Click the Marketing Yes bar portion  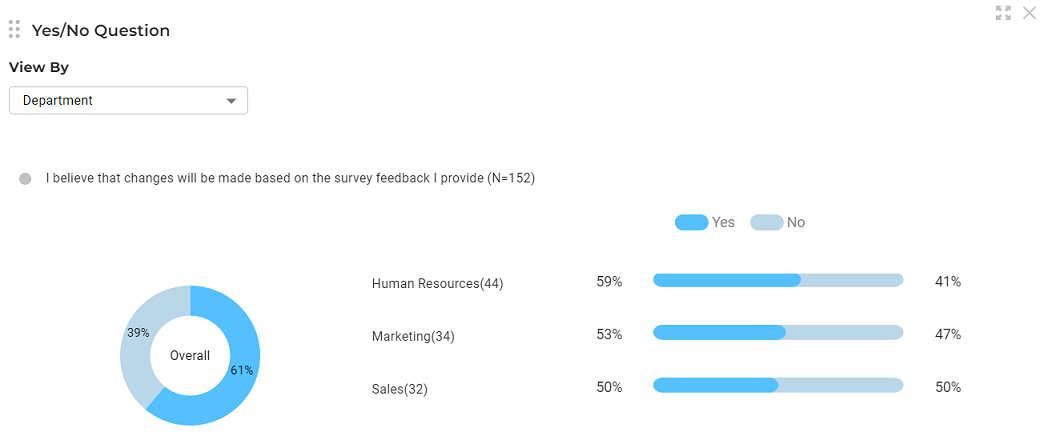pyautogui.click(x=719, y=332)
